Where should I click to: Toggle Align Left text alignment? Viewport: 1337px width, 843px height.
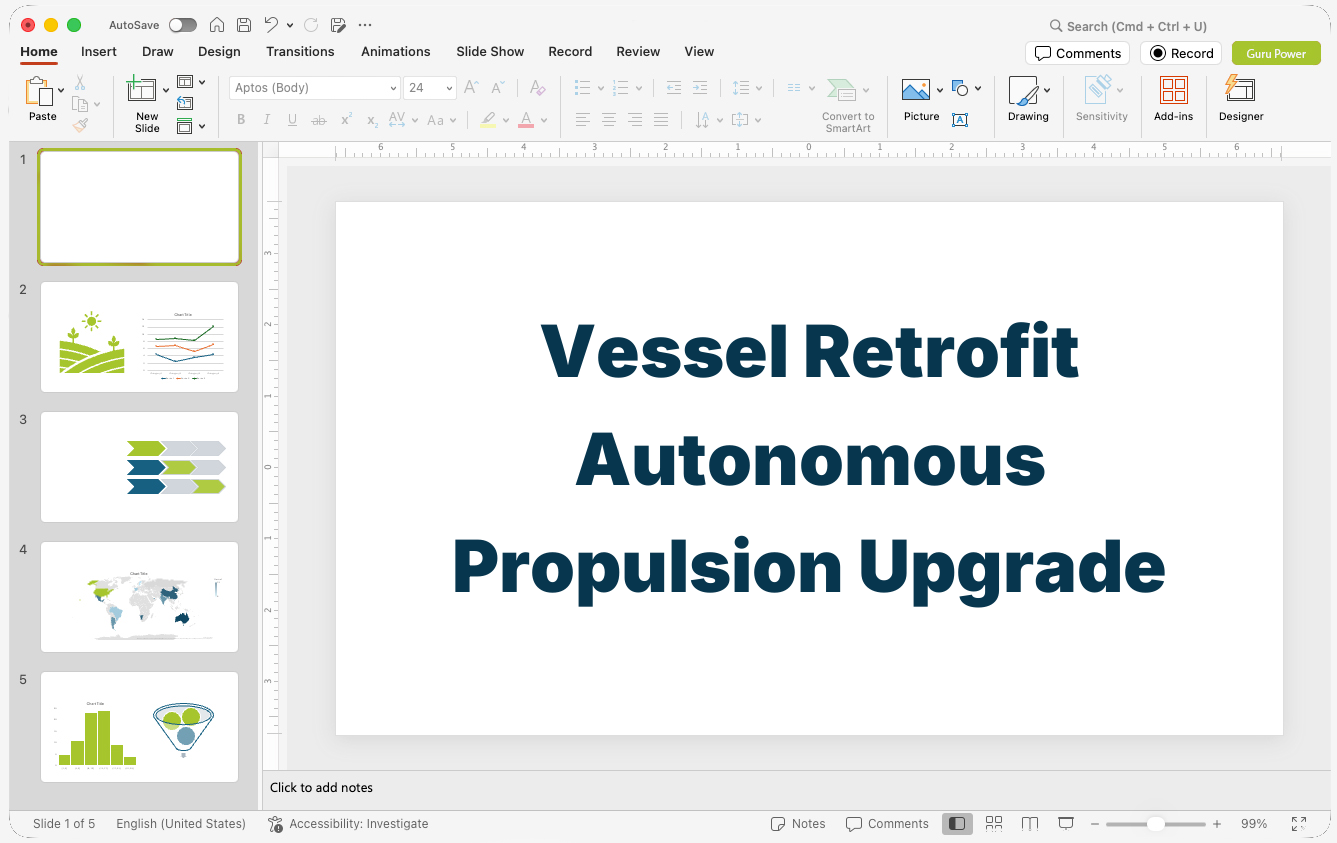click(582, 120)
